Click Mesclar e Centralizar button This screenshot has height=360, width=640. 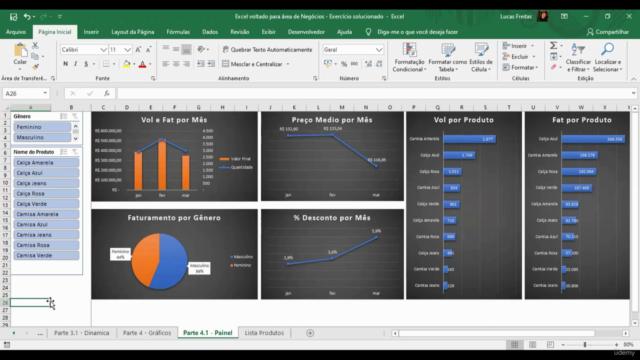253,64
